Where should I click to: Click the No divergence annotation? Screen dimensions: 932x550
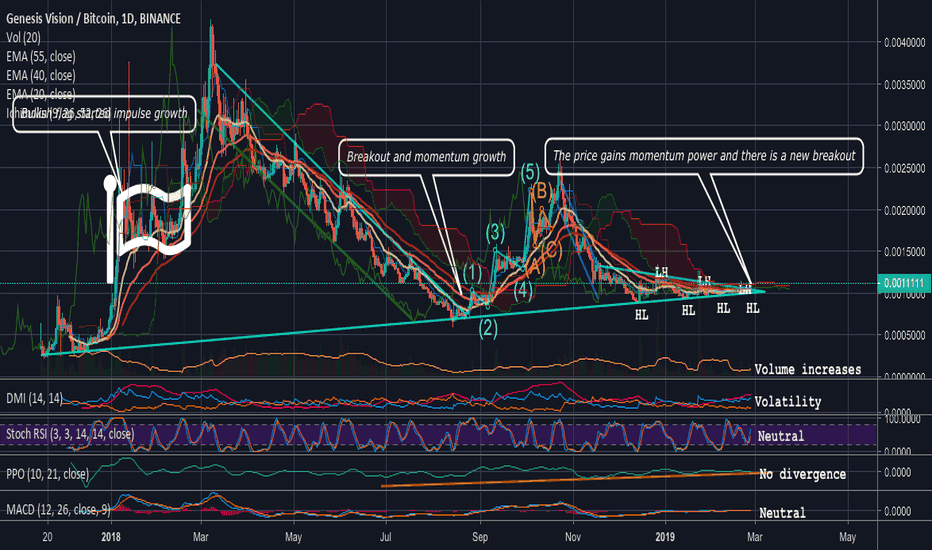[x=802, y=474]
